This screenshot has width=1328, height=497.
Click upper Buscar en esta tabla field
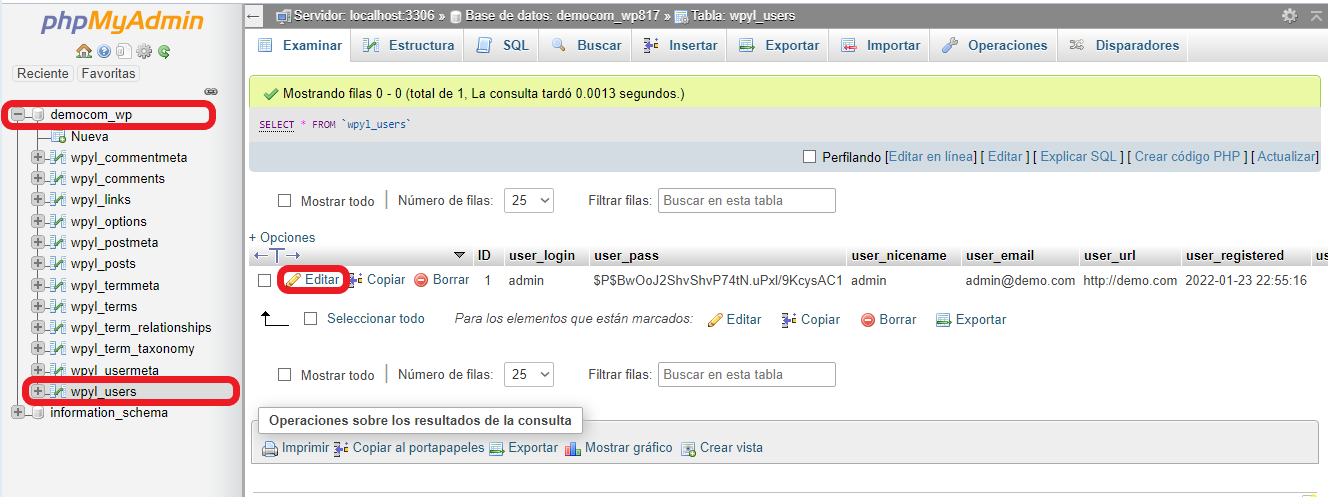(x=746, y=200)
